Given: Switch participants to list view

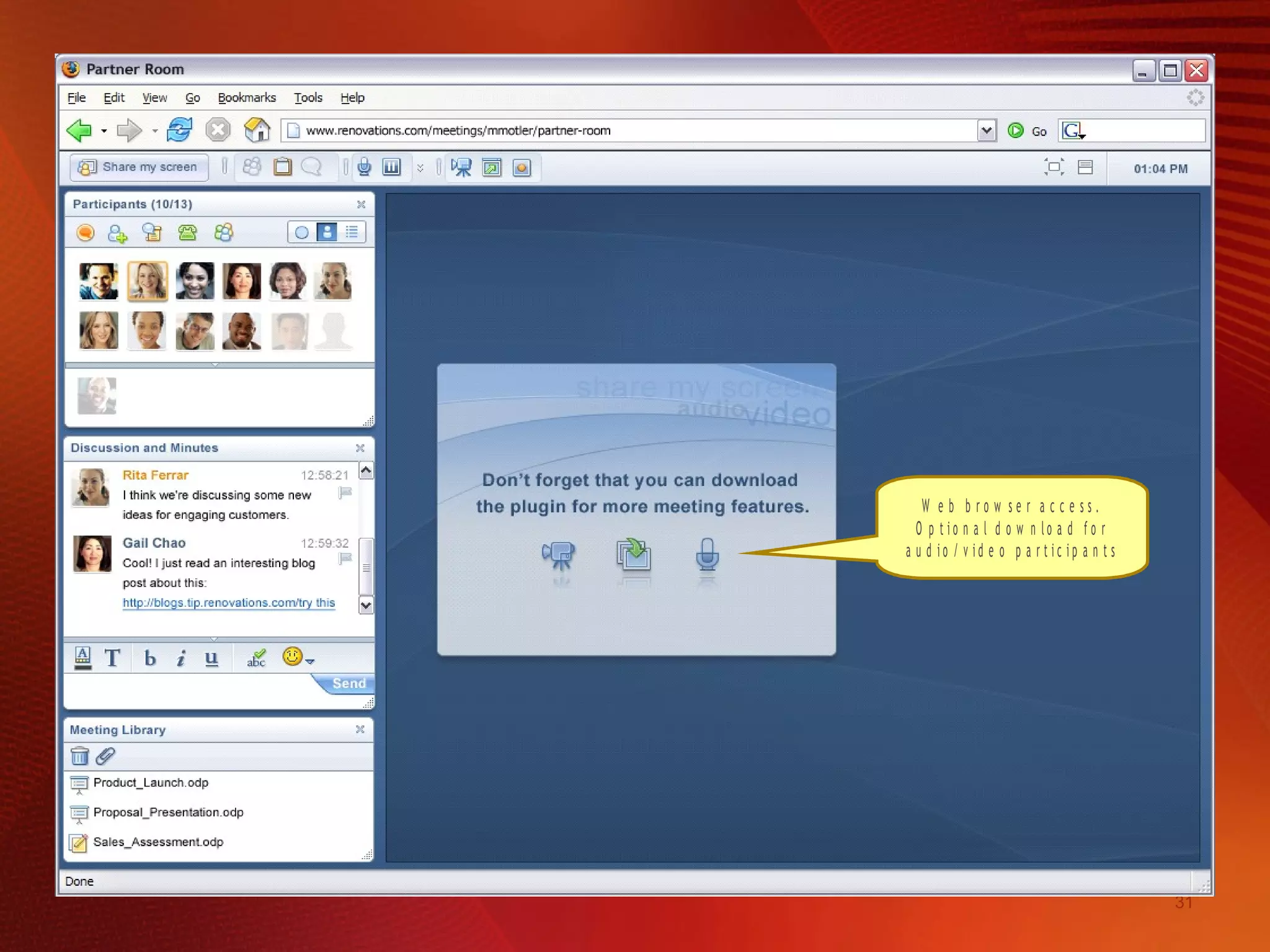Looking at the screenshot, I should click(352, 232).
